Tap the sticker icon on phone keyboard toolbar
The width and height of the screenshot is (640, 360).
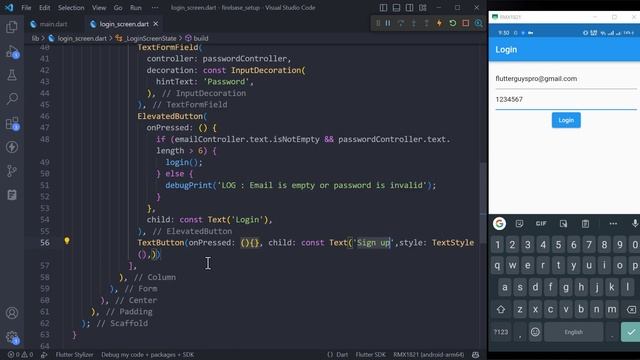[519, 224]
